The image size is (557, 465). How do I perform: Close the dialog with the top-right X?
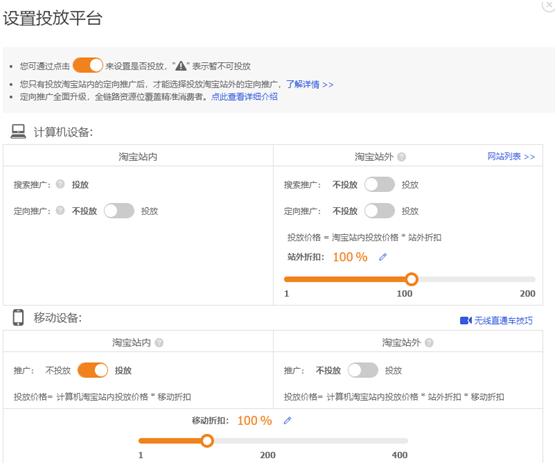point(550,5)
